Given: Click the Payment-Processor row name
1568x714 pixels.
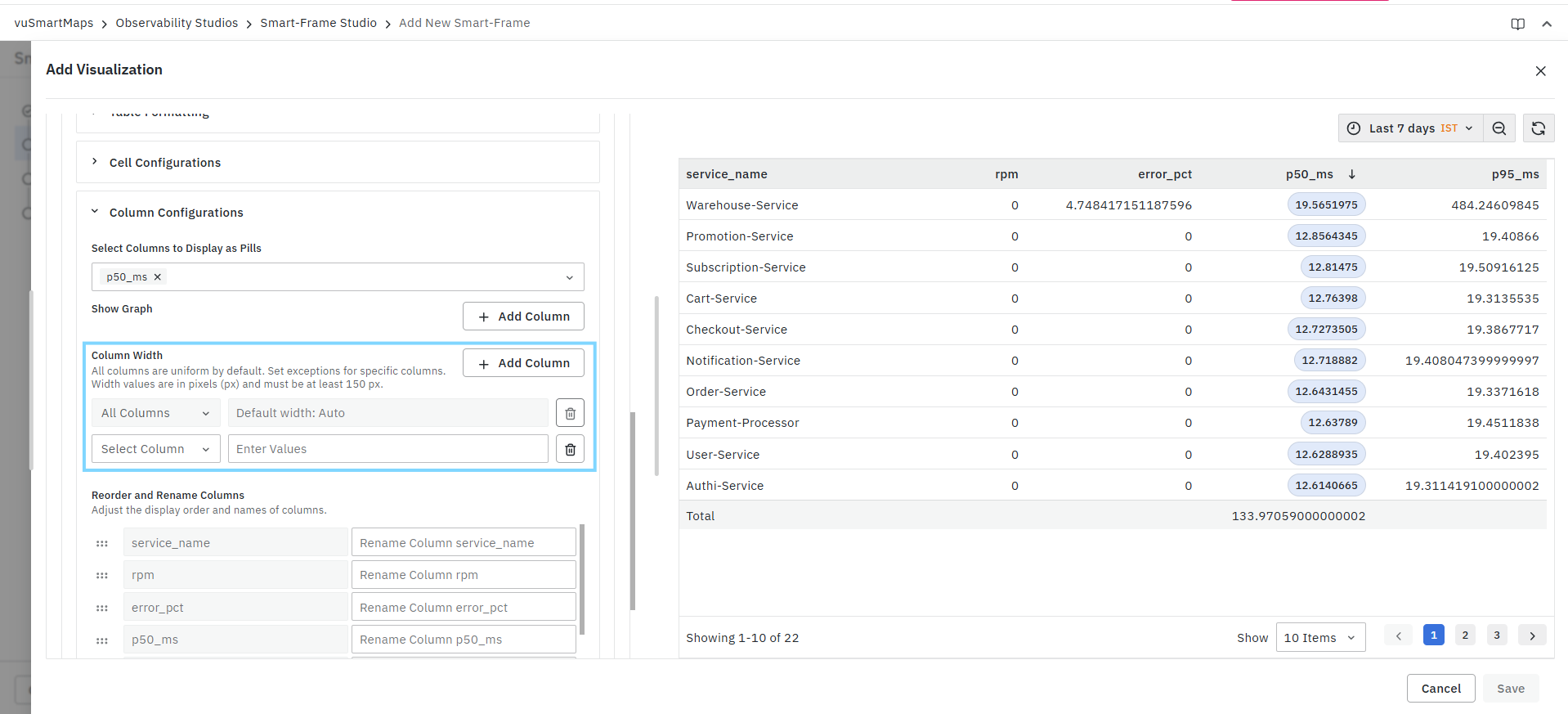Looking at the screenshot, I should 742,423.
